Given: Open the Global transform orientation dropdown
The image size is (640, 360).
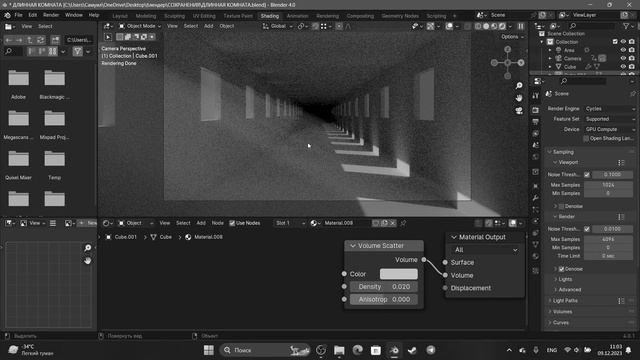Looking at the screenshot, I should (278, 26).
